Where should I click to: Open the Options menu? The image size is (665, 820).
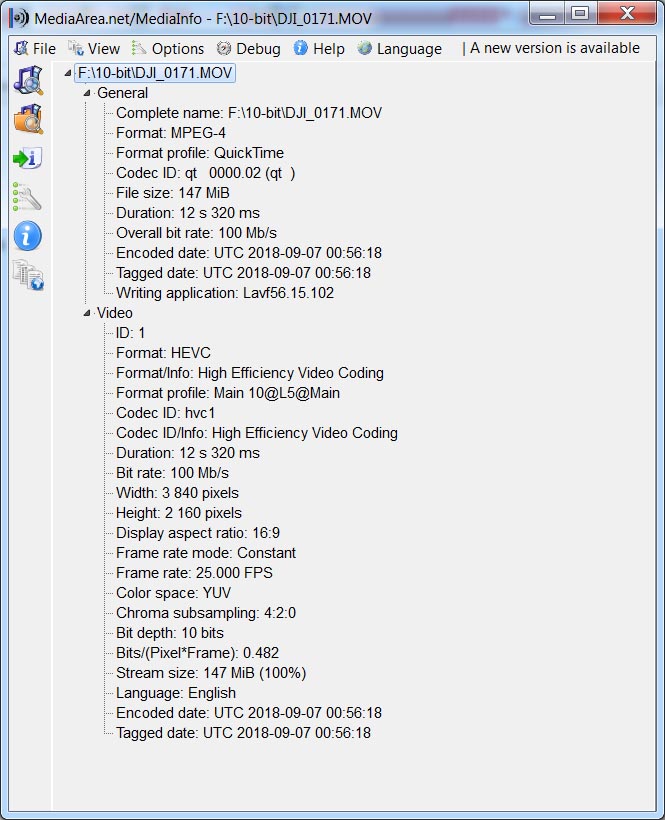pos(168,49)
